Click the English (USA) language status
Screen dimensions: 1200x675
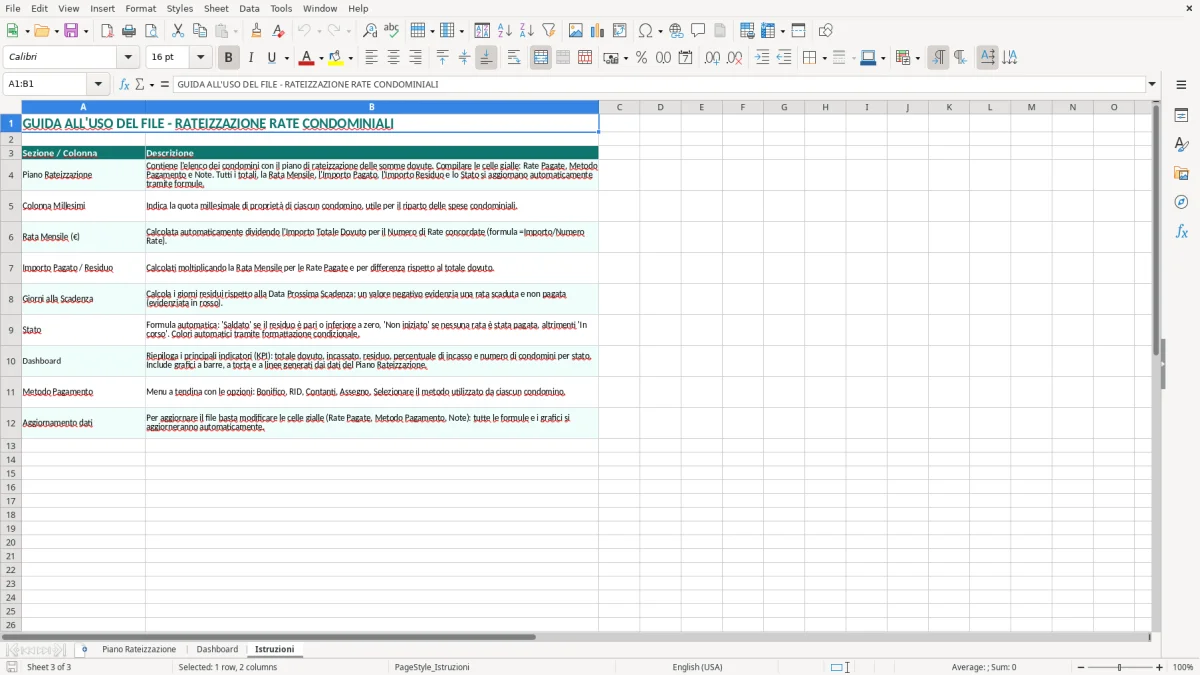point(697,667)
